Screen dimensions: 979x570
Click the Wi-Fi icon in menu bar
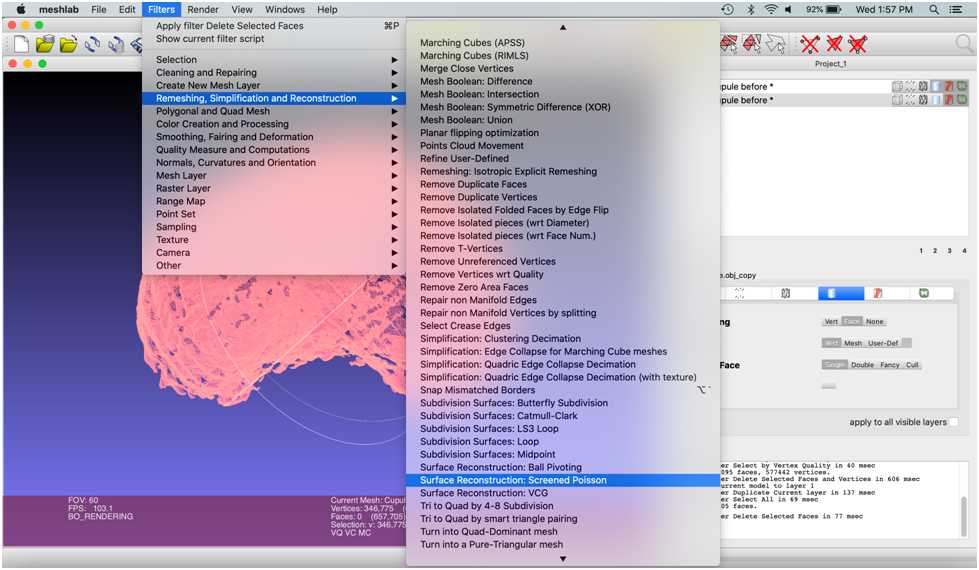click(771, 9)
